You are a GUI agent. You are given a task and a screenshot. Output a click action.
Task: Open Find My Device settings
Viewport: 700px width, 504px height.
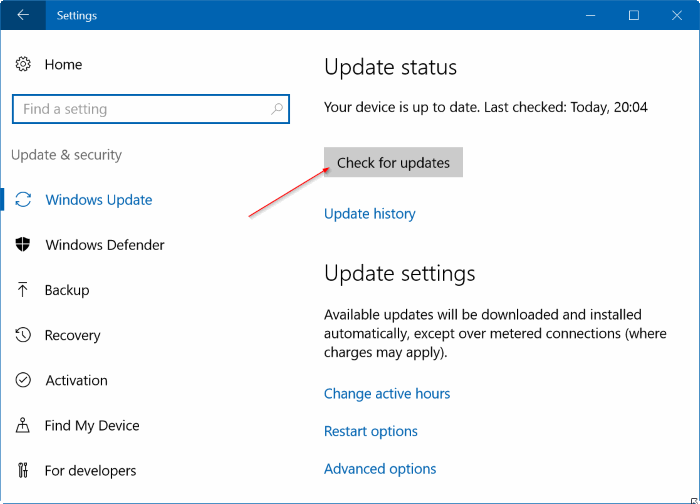point(92,425)
